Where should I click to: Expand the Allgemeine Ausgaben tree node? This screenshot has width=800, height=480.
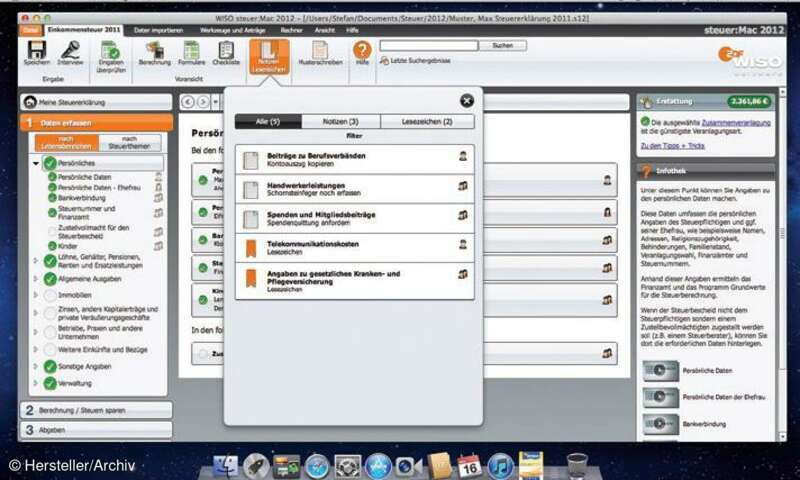36,279
